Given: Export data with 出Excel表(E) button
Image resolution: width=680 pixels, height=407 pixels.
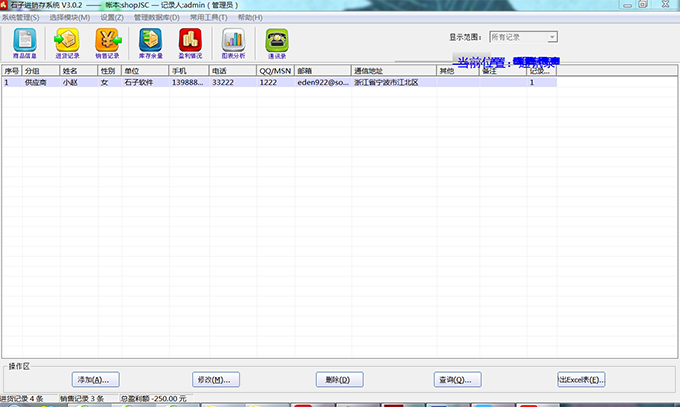Looking at the screenshot, I should (581, 379).
